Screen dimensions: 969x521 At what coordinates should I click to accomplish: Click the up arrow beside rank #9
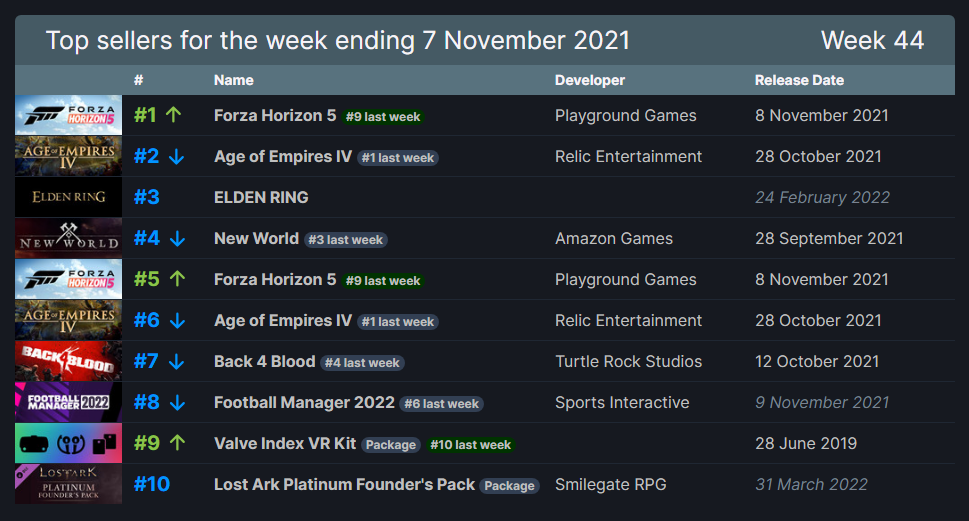(177, 443)
